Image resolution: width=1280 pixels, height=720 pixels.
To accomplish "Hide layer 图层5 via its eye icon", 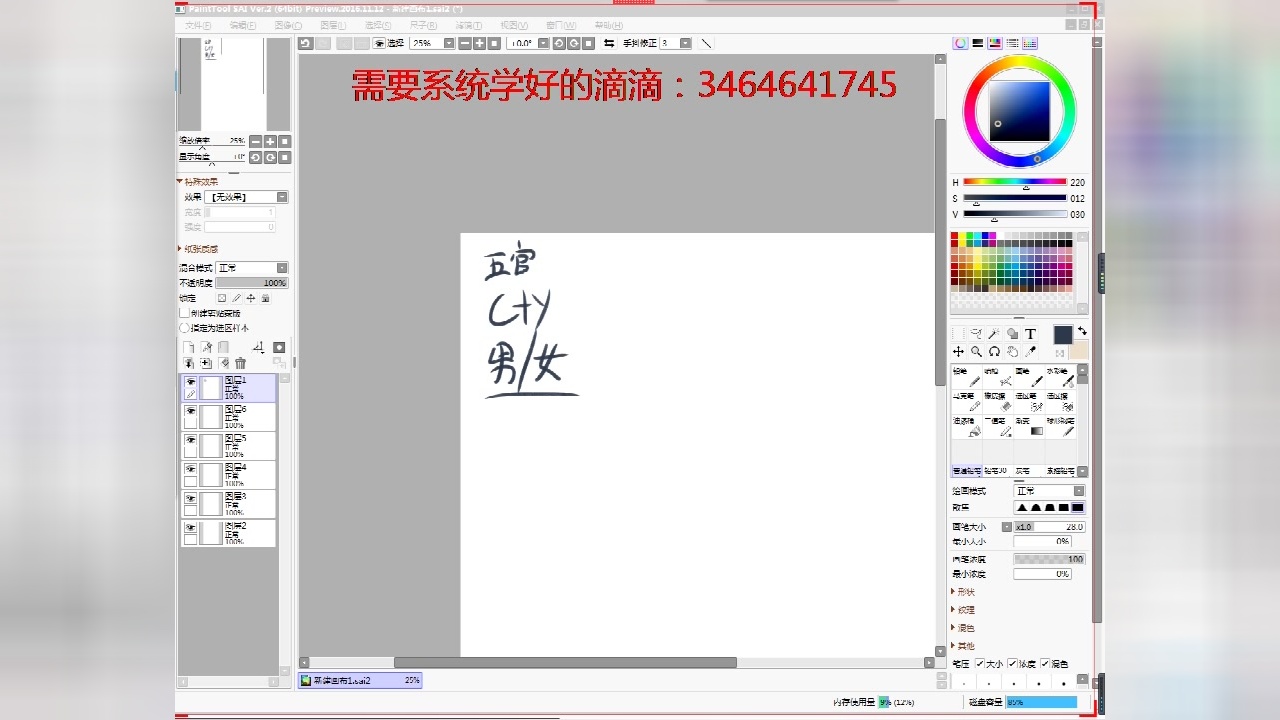I will [x=190, y=440].
